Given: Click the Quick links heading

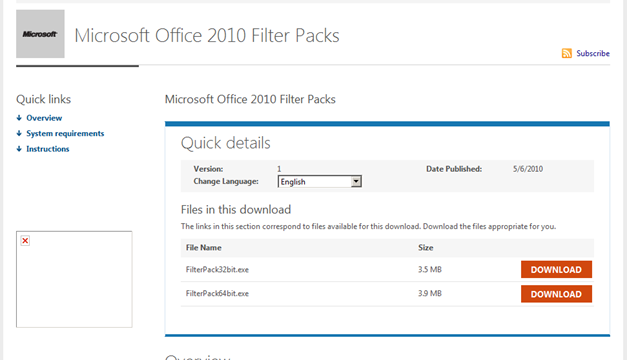Looking at the screenshot, I should pyautogui.click(x=44, y=99).
